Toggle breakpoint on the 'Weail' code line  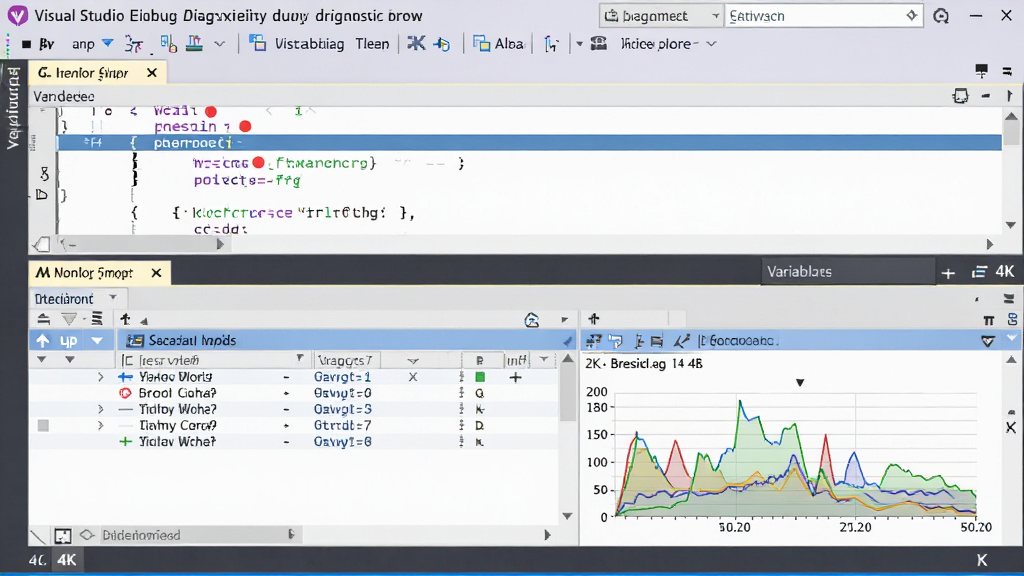(211, 112)
